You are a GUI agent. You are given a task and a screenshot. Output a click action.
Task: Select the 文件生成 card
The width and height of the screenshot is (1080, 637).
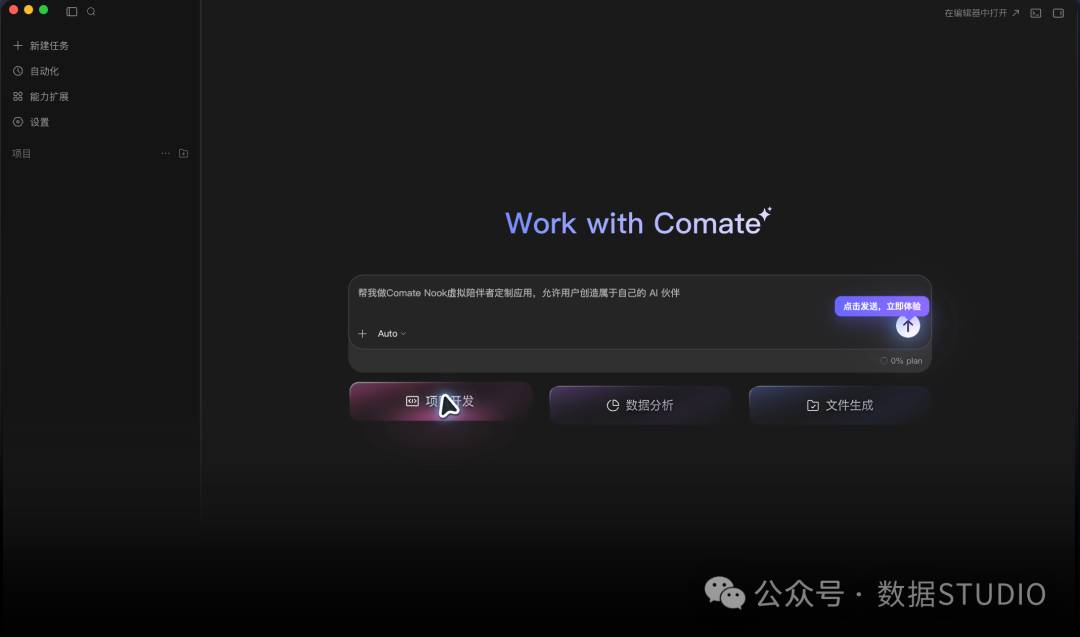tap(840, 405)
